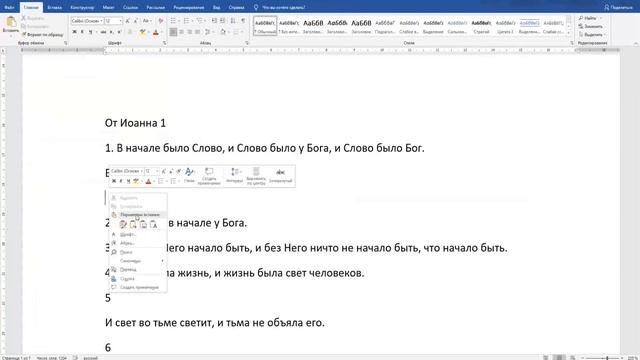Justify text in ribbon
The width and height of the screenshot is (640, 360).
(198, 32)
